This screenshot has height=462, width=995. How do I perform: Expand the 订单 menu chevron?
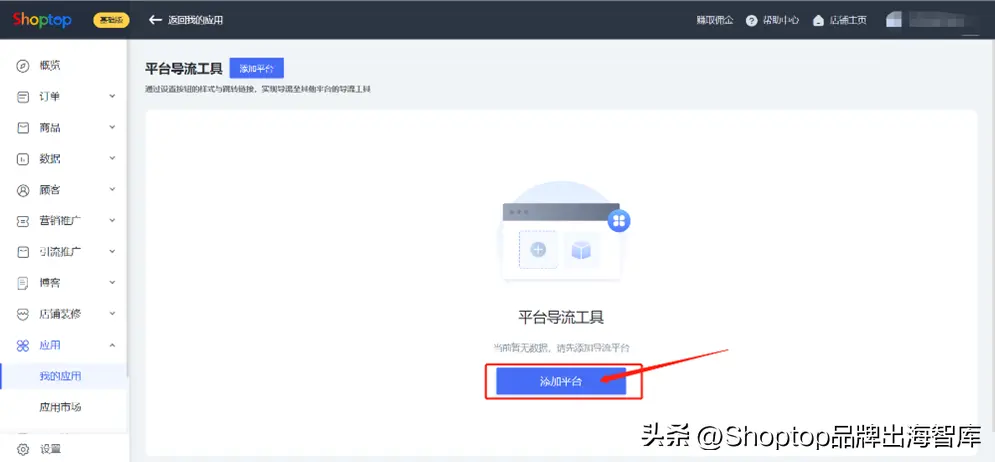pos(112,96)
